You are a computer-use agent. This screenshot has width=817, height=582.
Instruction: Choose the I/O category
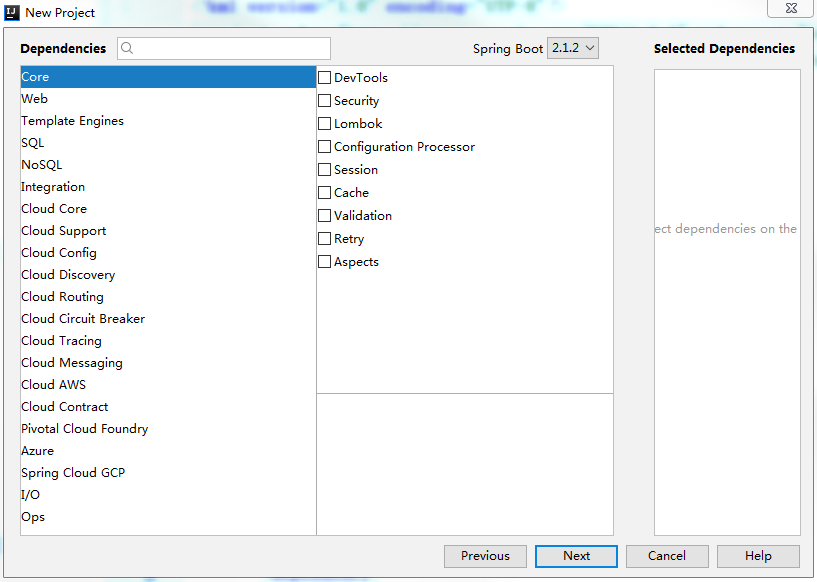click(x=168, y=494)
